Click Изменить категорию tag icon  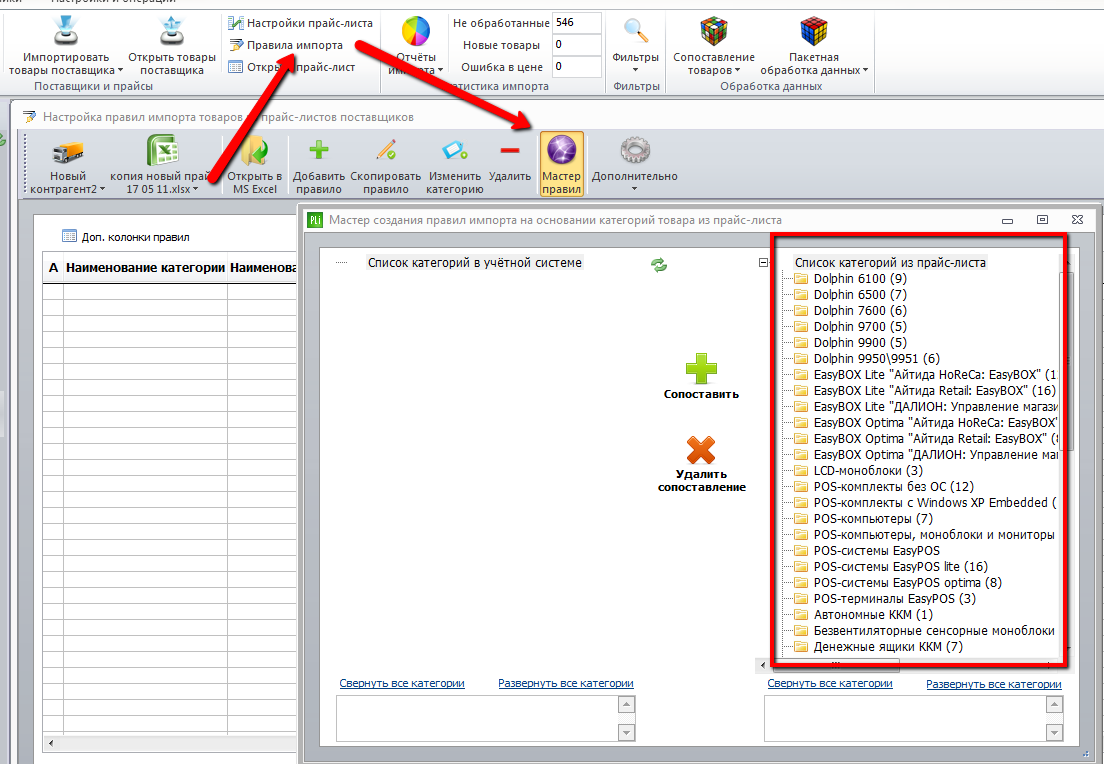[x=455, y=150]
